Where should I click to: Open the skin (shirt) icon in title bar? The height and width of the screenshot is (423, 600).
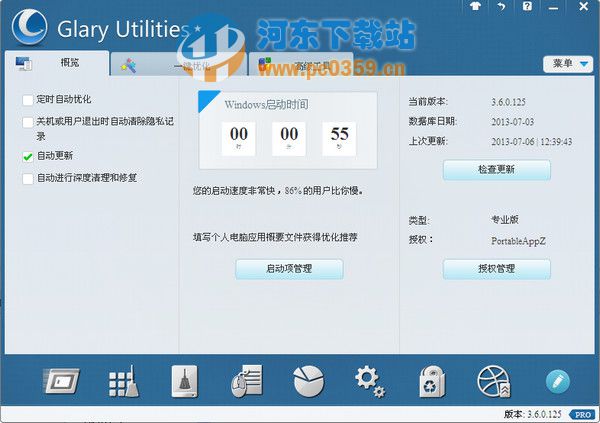(x=475, y=6)
